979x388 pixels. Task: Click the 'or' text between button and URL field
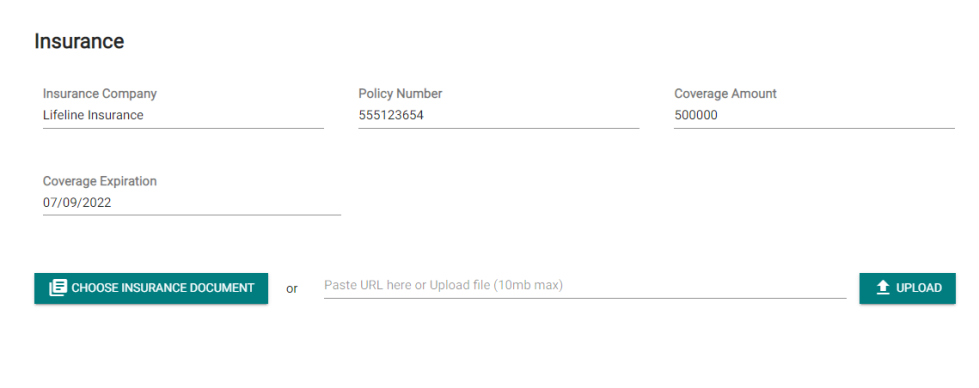click(x=292, y=289)
